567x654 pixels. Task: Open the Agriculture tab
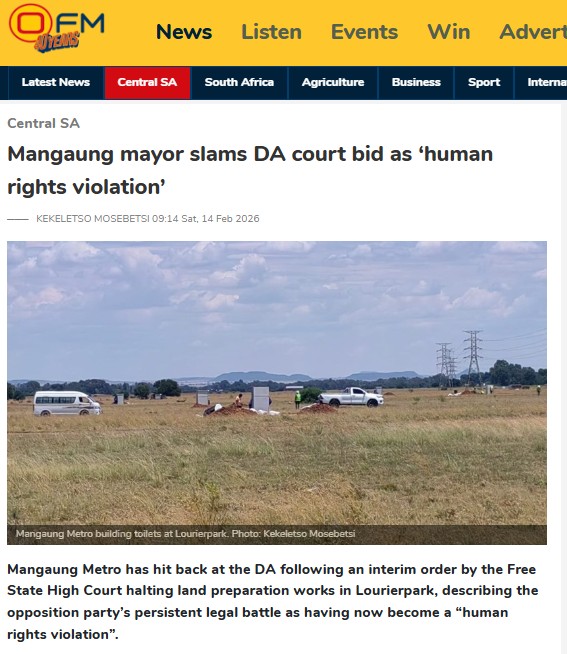click(333, 83)
